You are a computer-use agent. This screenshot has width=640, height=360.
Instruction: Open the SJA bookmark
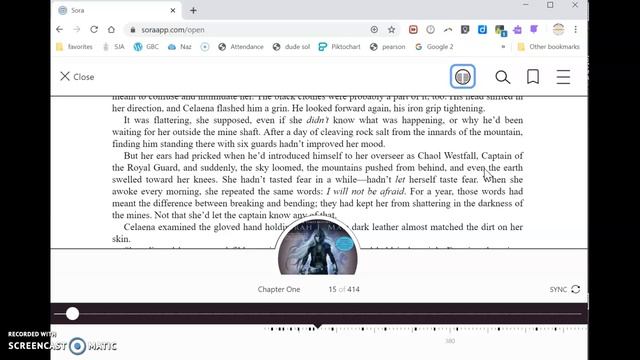click(x=114, y=47)
